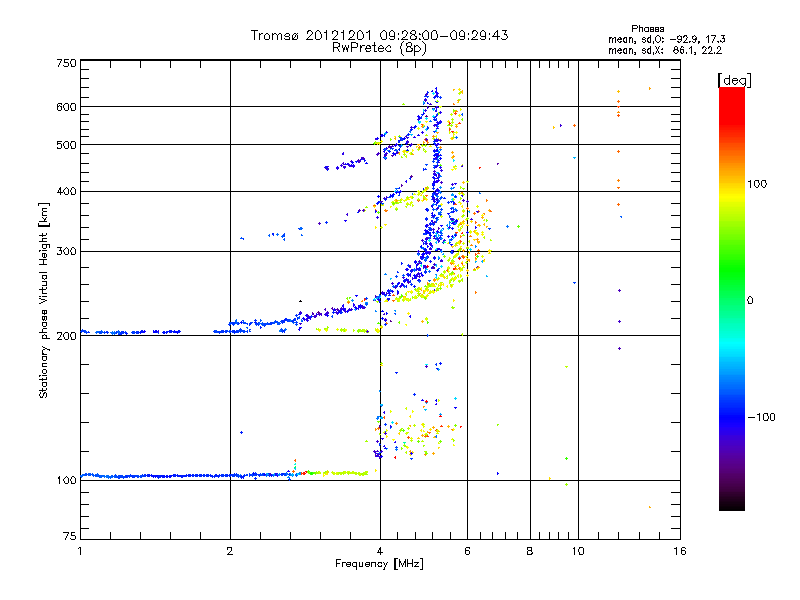Click the '500' height axis tick label
The height and width of the screenshot is (600, 800).
(x=67, y=145)
